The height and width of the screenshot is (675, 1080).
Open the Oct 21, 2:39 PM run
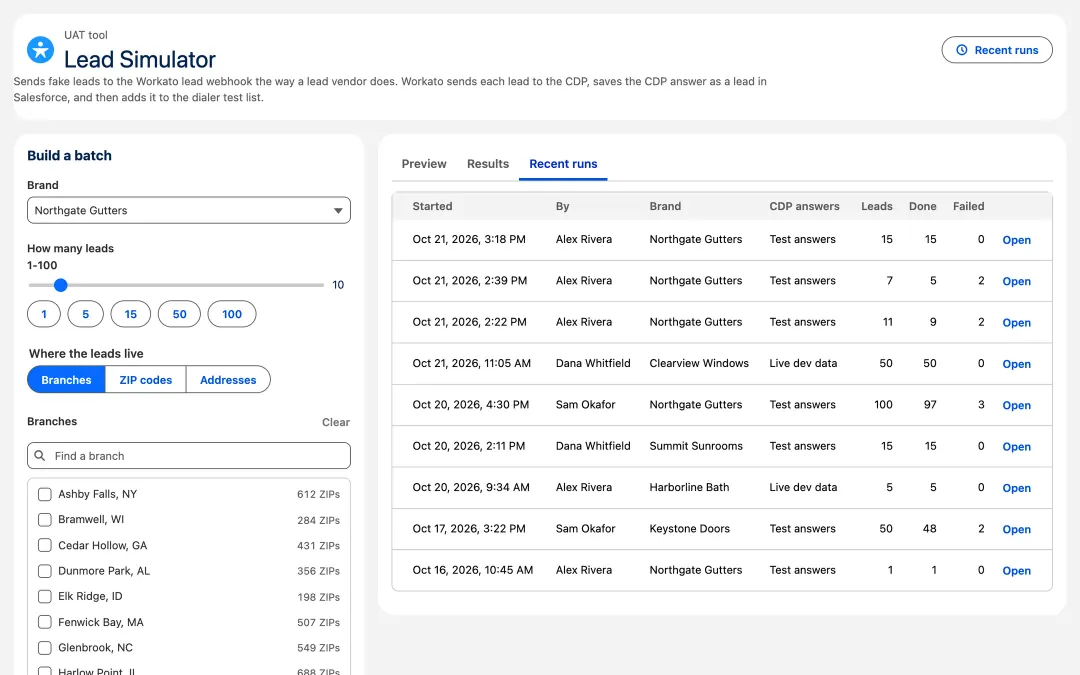1016,282
